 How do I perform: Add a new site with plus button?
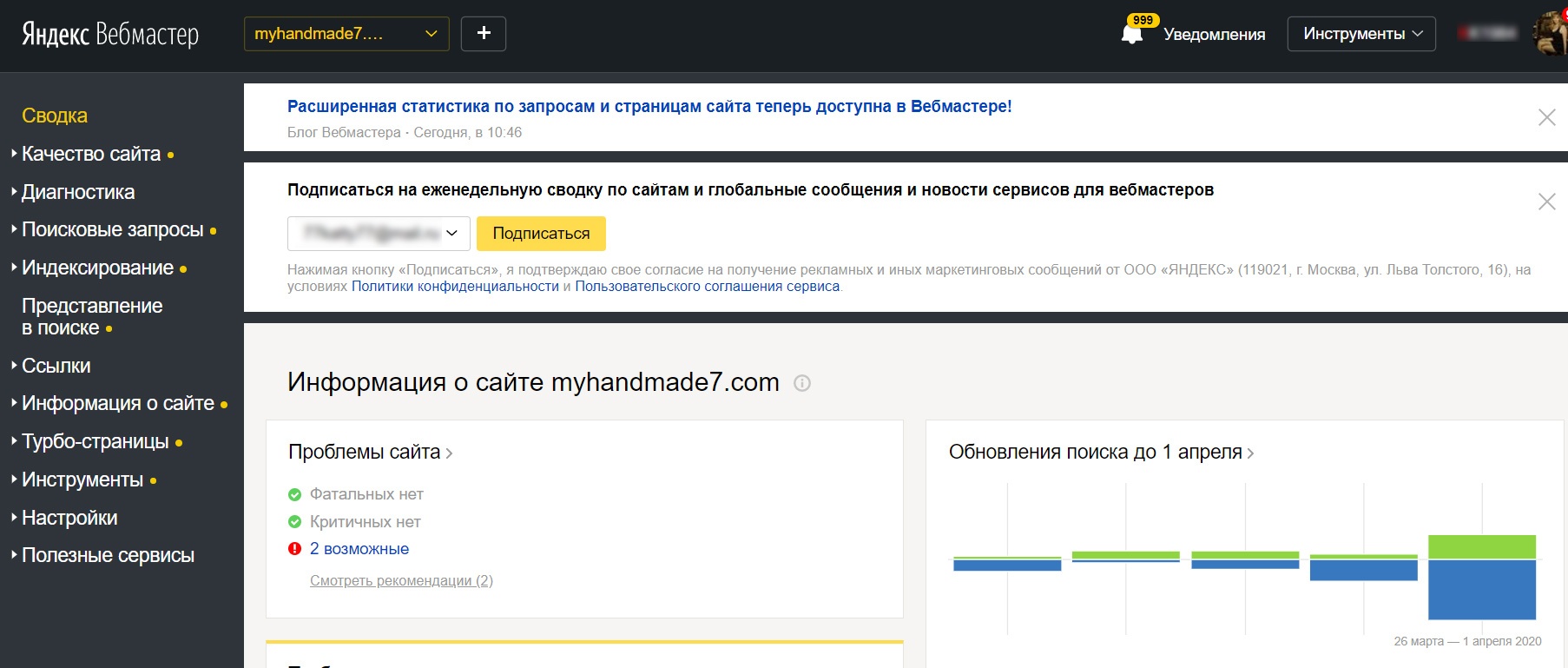pyautogui.click(x=484, y=34)
